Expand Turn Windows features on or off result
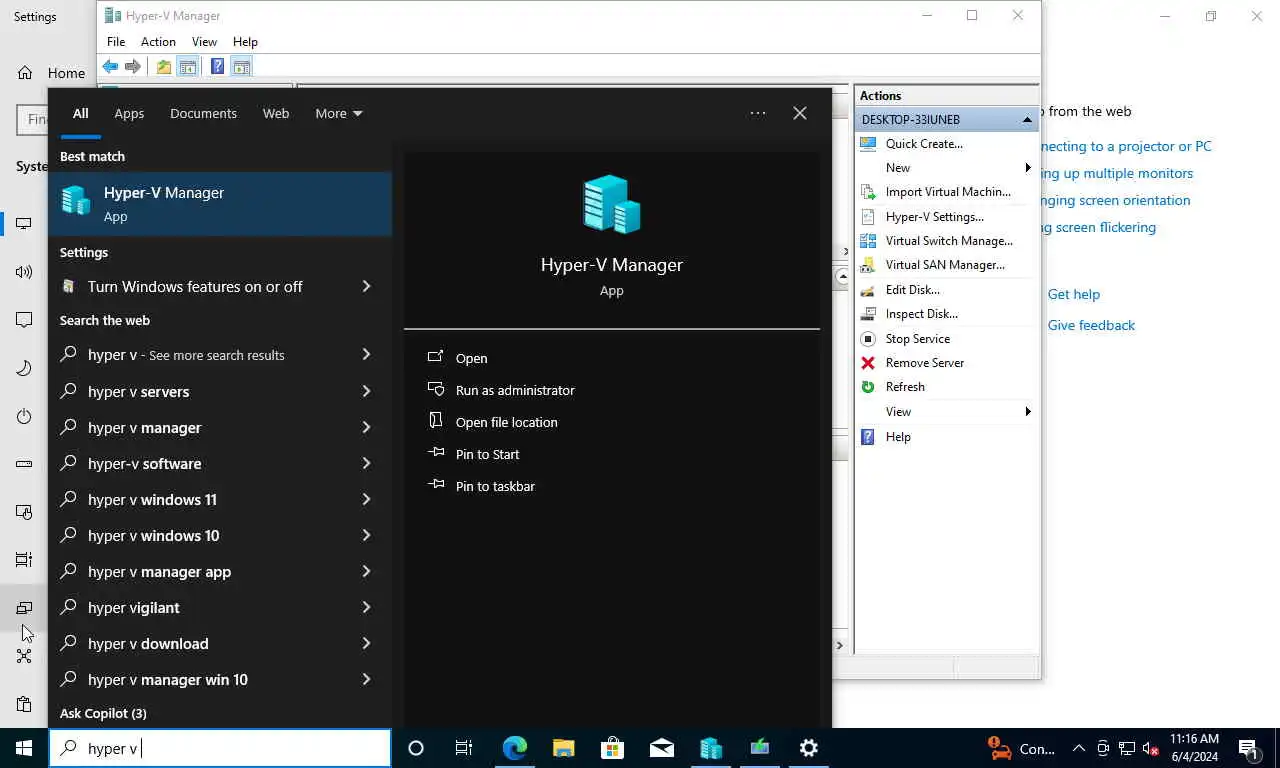 [366, 287]
